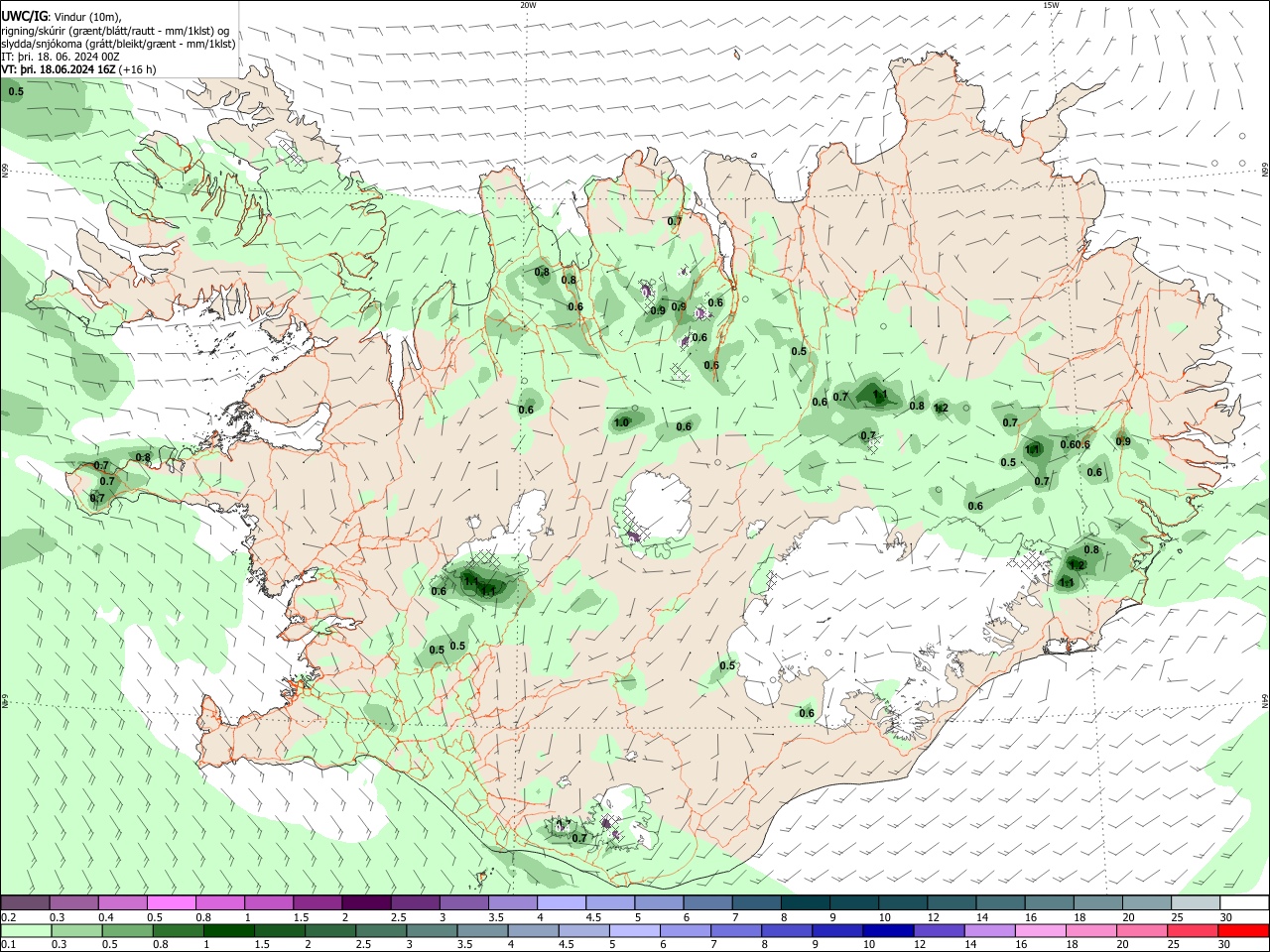This screenshot has height=952, width=1270.
Task: Click the "0.8" value on the Snæfellsnes peninsula
Action: tap(143, 458)
